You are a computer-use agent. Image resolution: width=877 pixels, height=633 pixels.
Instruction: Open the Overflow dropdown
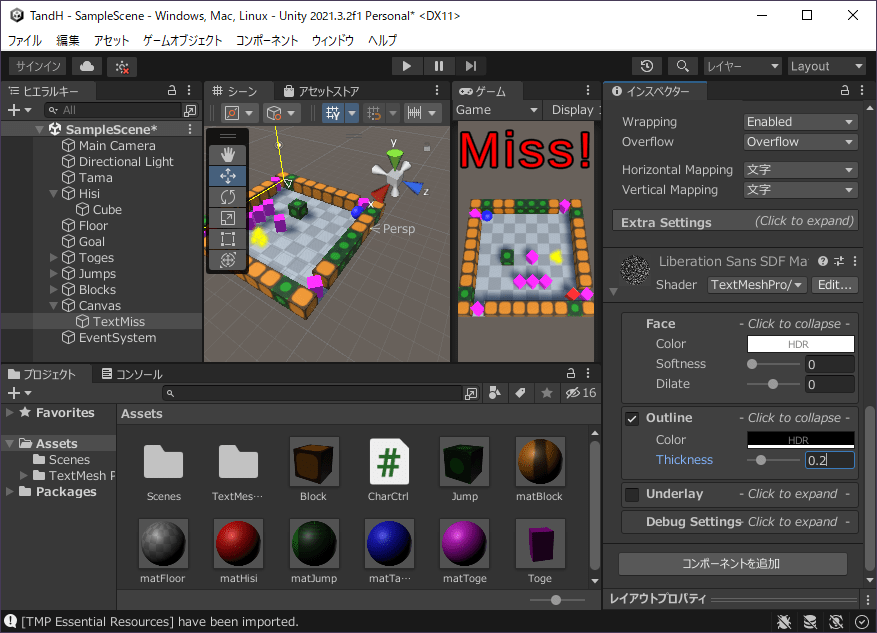(x=800, y=142)
